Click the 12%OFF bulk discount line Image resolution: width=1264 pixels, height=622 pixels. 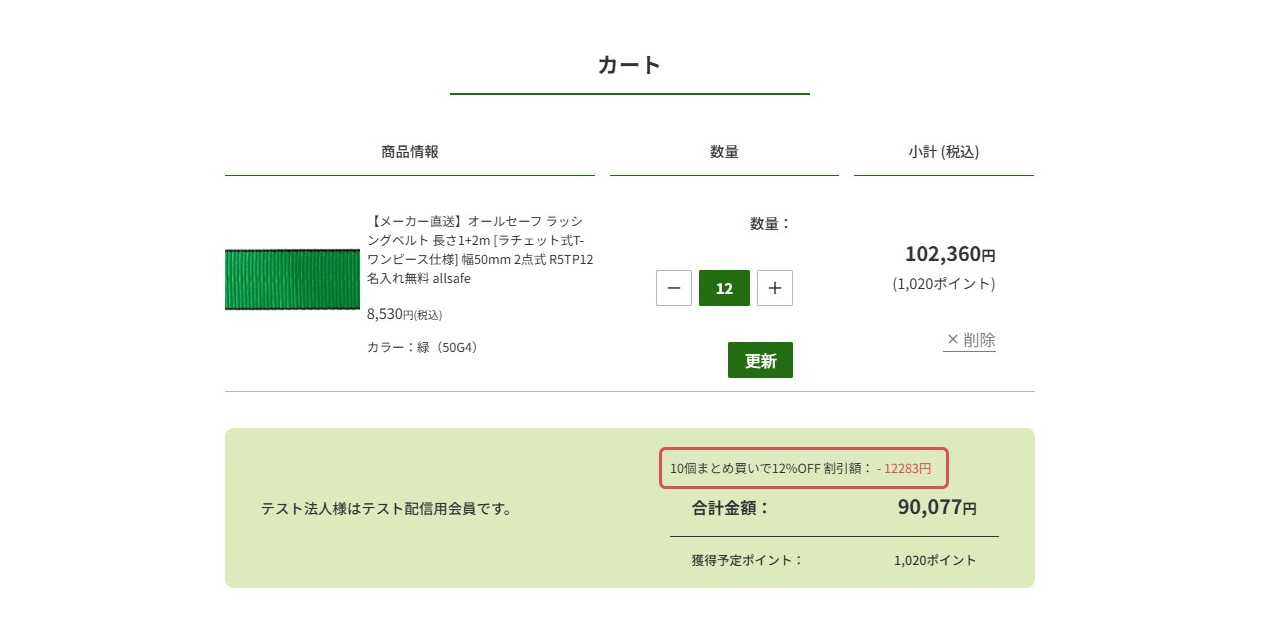(800, 468)
